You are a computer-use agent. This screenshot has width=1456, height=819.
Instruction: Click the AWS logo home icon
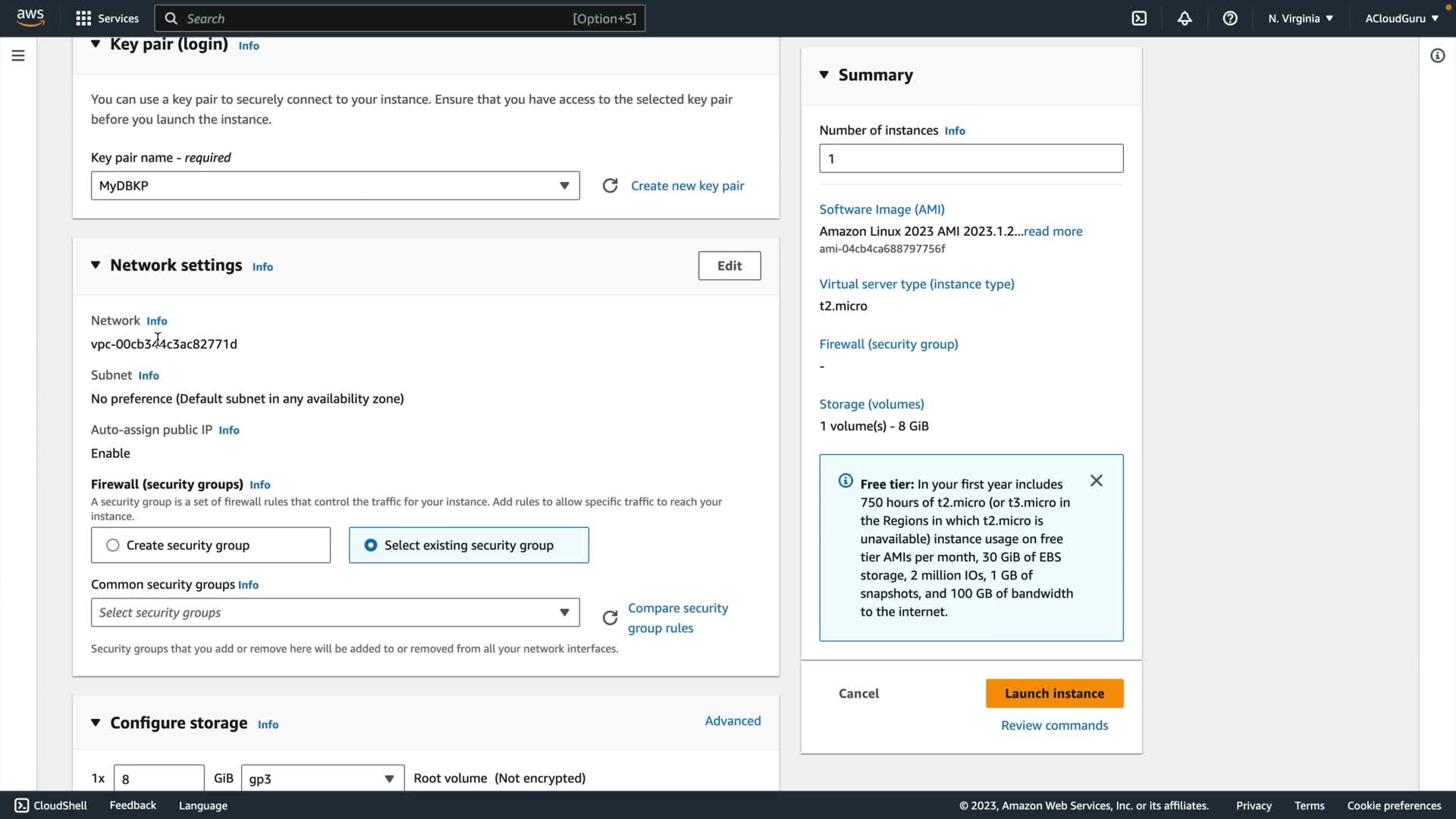[30, 17]
